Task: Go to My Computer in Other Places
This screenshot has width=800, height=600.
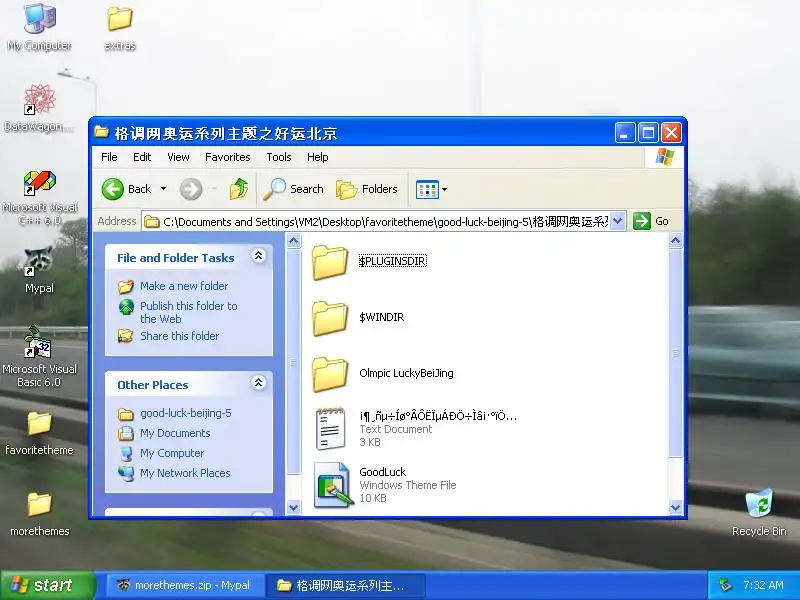Action: point(172,453)
